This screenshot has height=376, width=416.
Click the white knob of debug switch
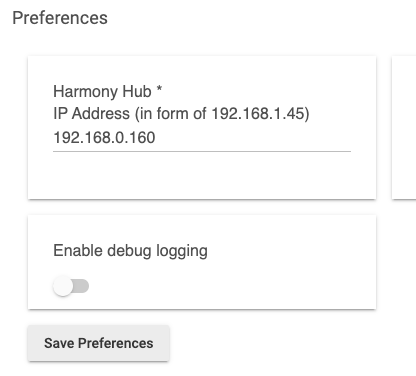coord(63,286)
